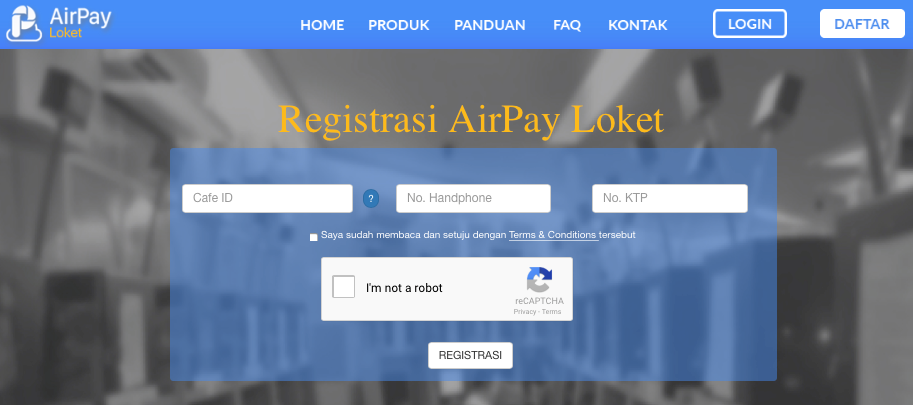Check the I'm not a robot box
This screenshot has width=913, height=405.
click(x=344, y=287)
